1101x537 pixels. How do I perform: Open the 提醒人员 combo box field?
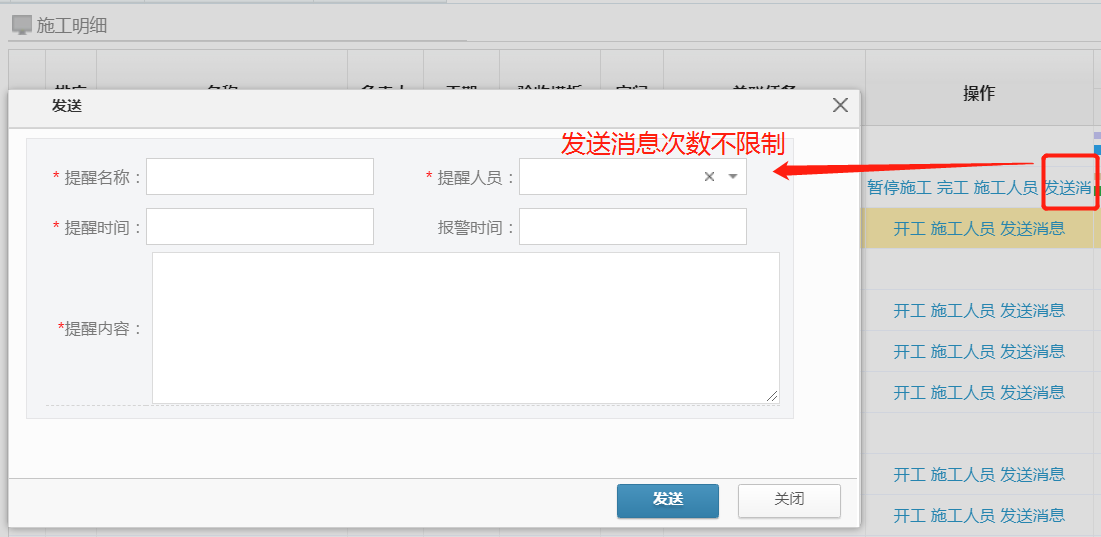coord(608,177)
